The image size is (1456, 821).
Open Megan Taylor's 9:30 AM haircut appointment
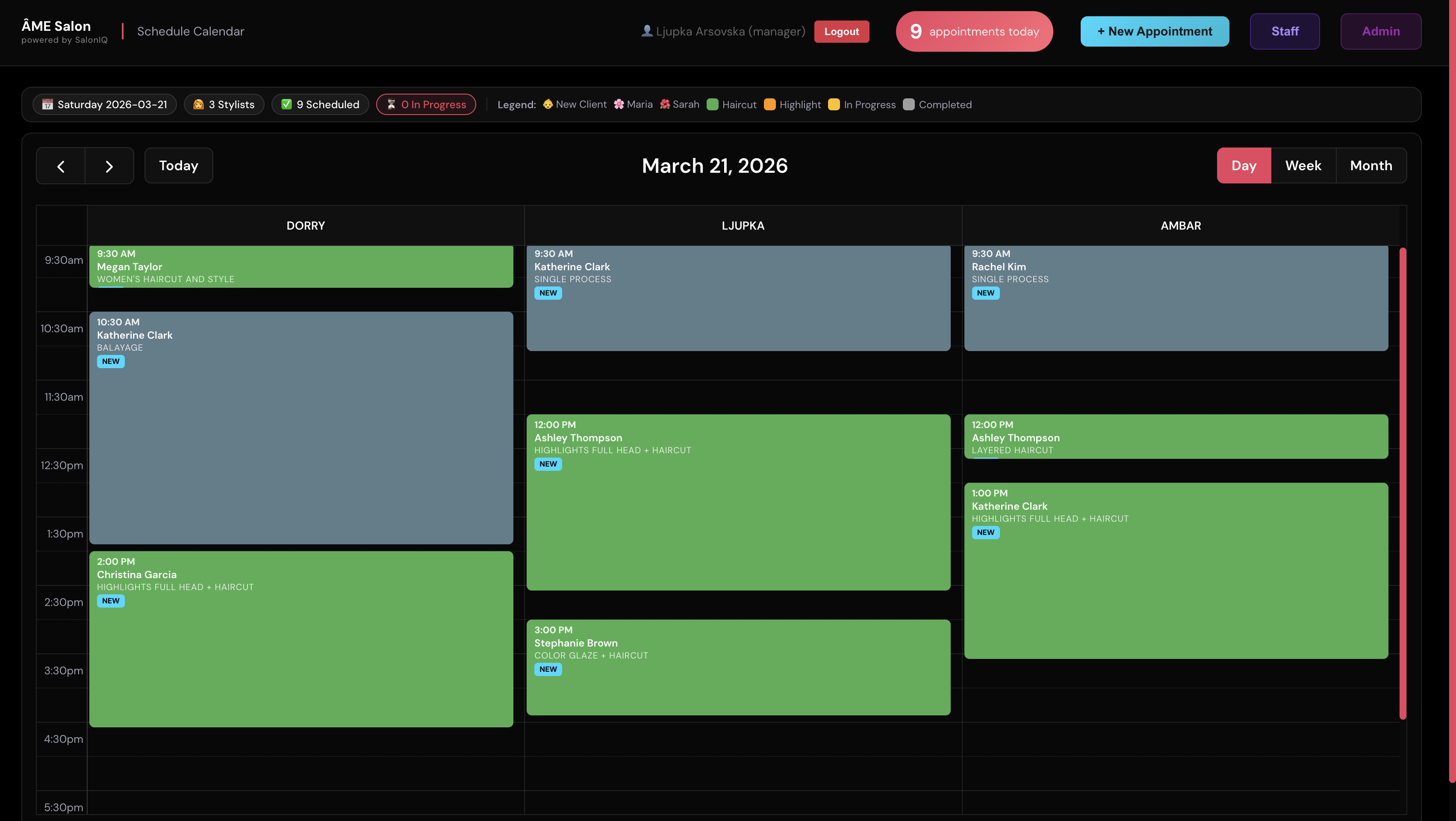pos(301,266)
